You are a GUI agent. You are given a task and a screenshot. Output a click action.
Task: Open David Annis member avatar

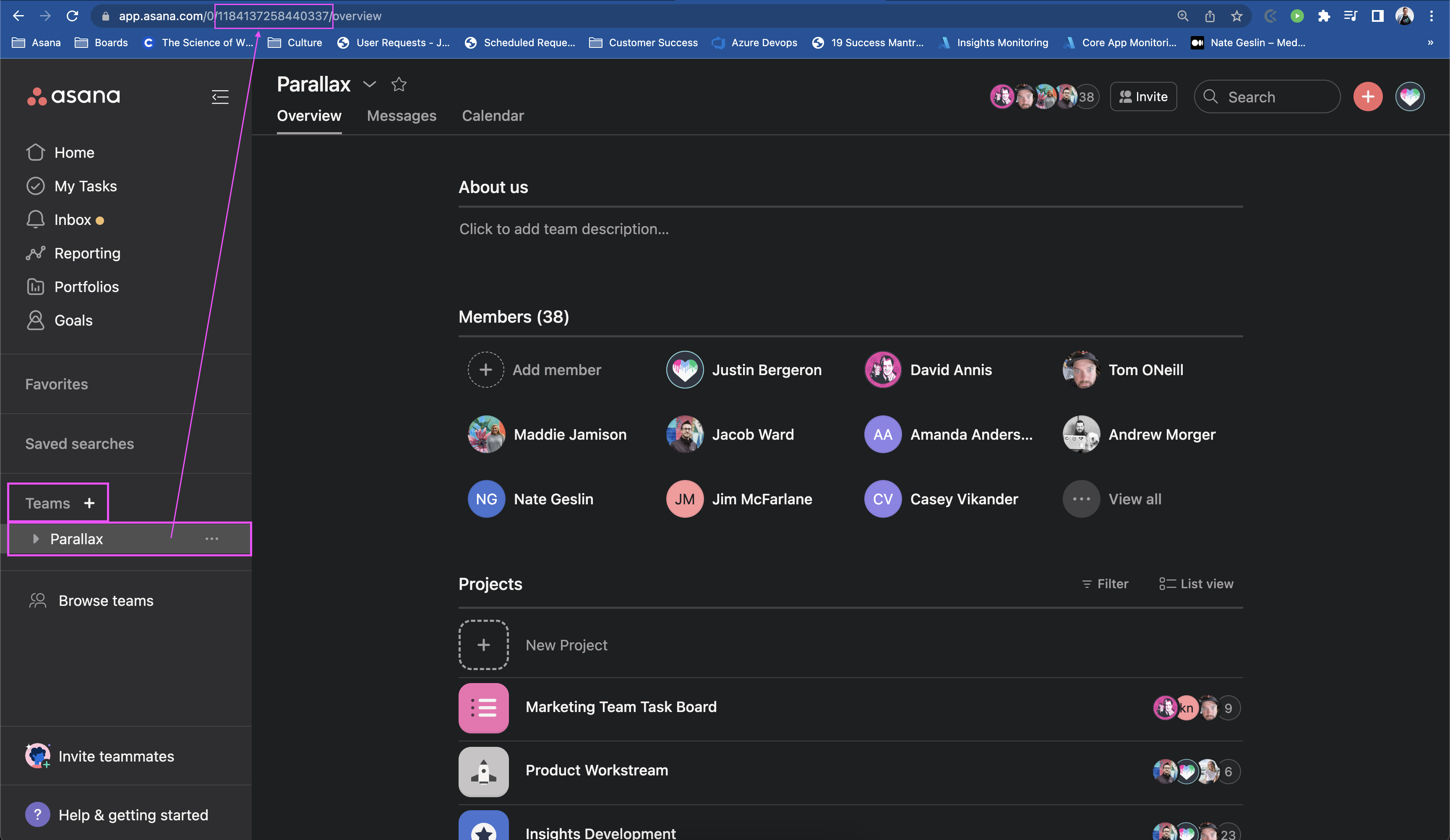pyautogui.click(x=883, y=369)
